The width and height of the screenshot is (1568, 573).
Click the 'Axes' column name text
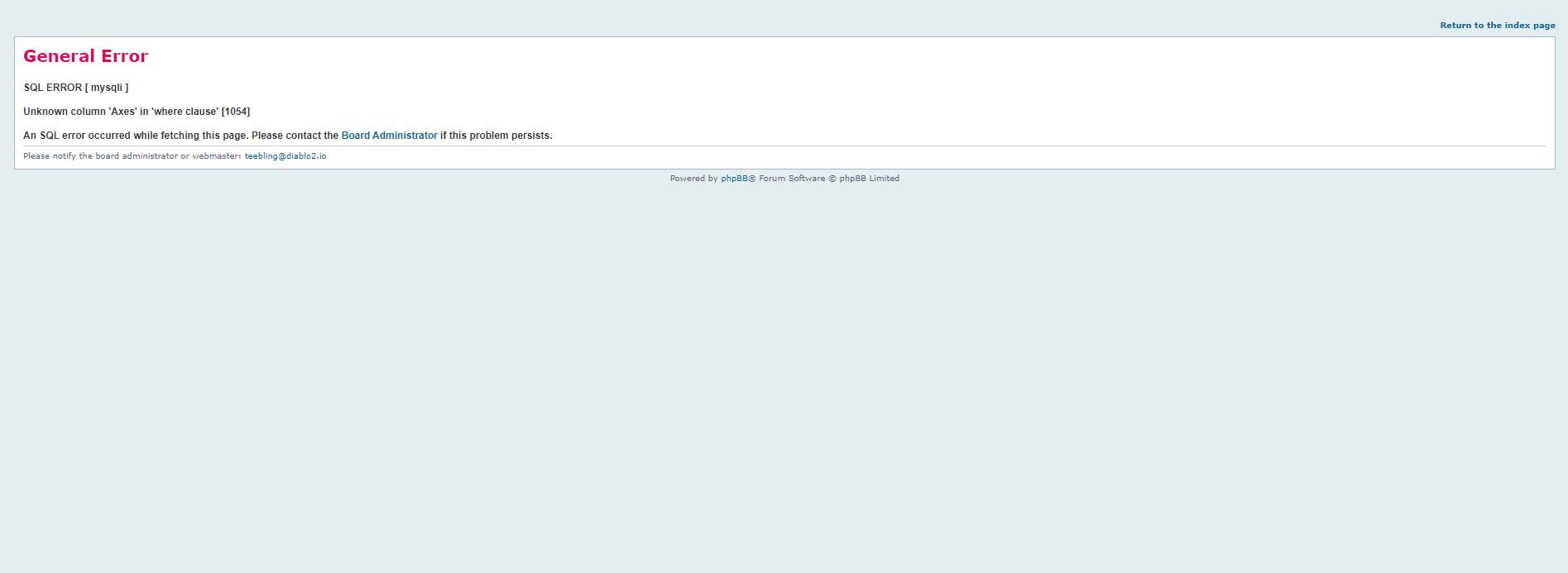click(122, 112)
